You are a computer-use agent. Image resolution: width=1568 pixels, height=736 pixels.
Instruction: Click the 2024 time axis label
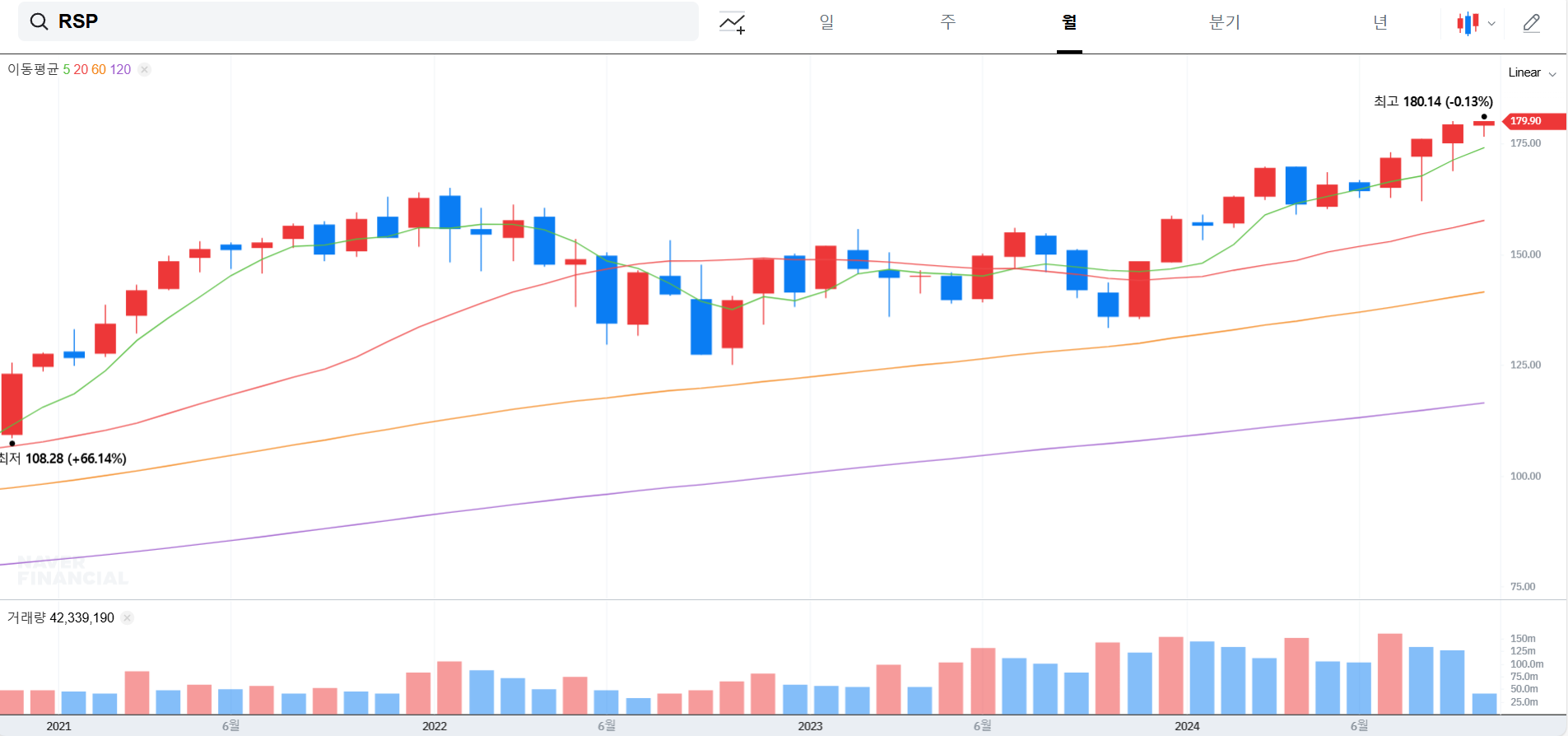[x=1187, y=726]
